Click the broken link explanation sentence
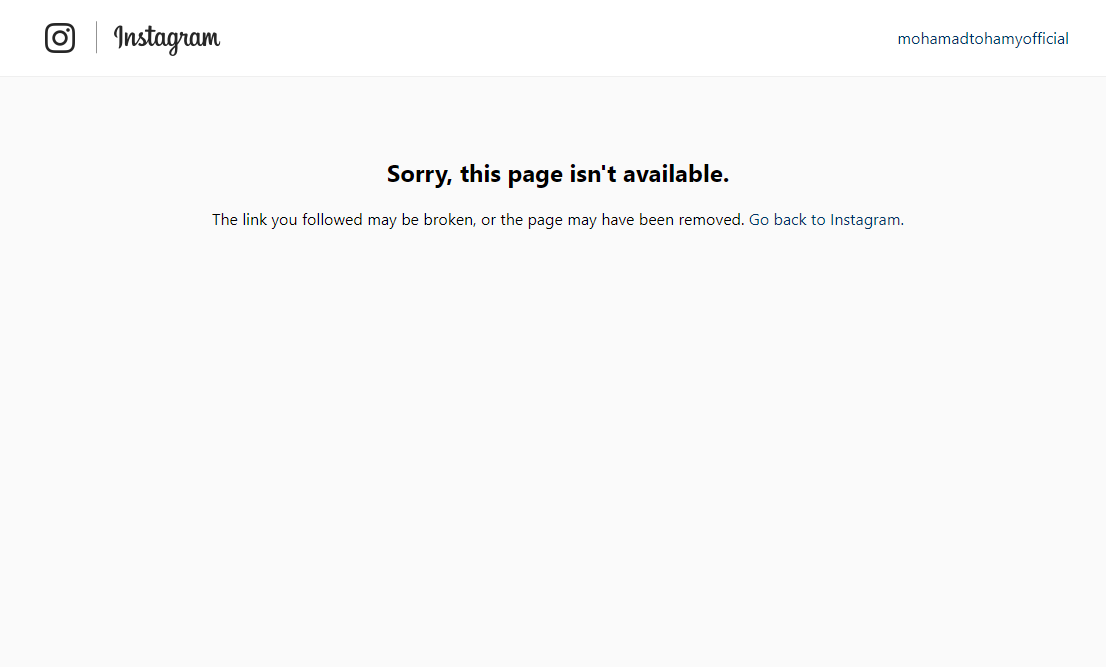 (478, 220)
